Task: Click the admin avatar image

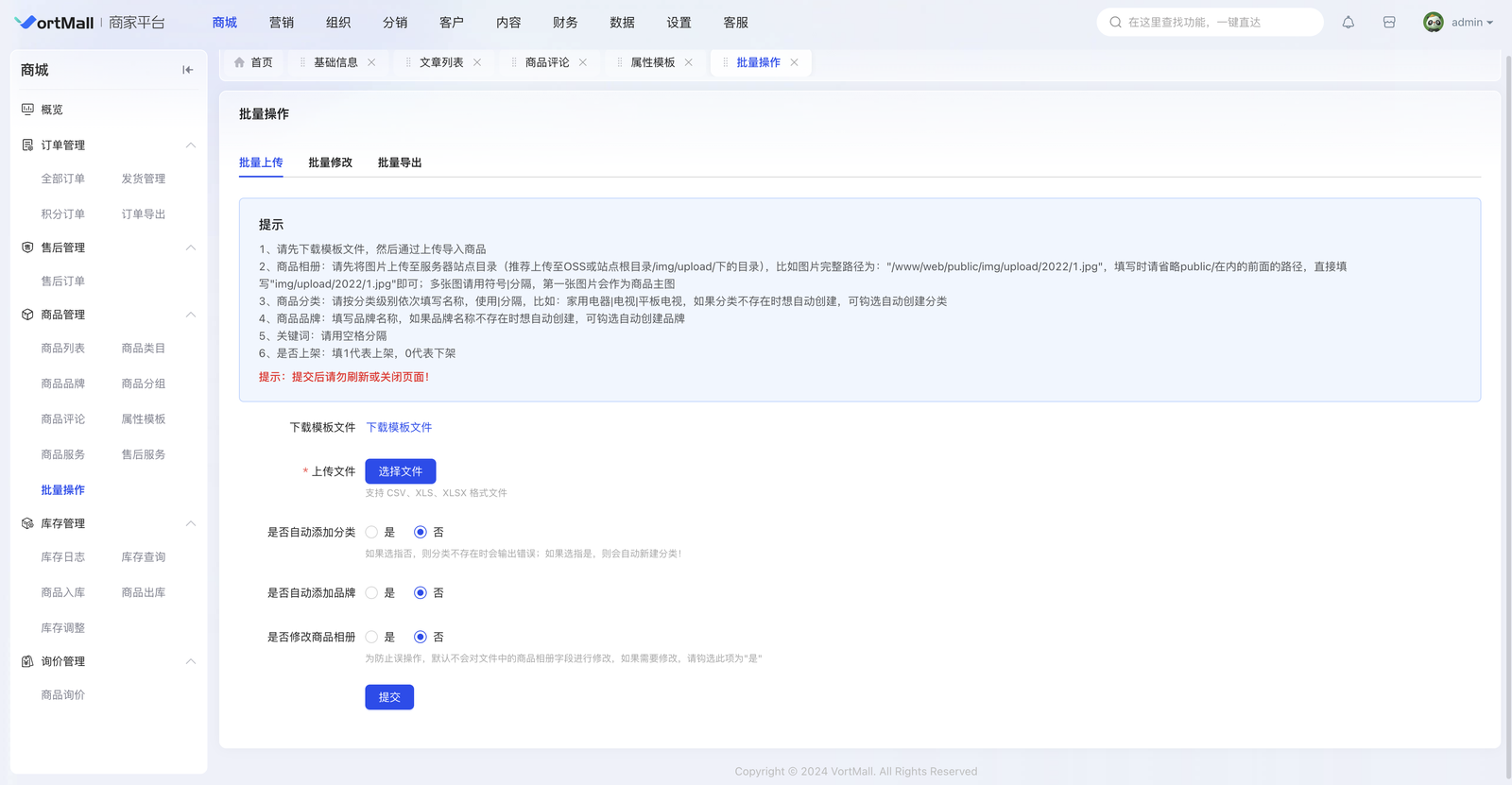Action: point(1433,23)
